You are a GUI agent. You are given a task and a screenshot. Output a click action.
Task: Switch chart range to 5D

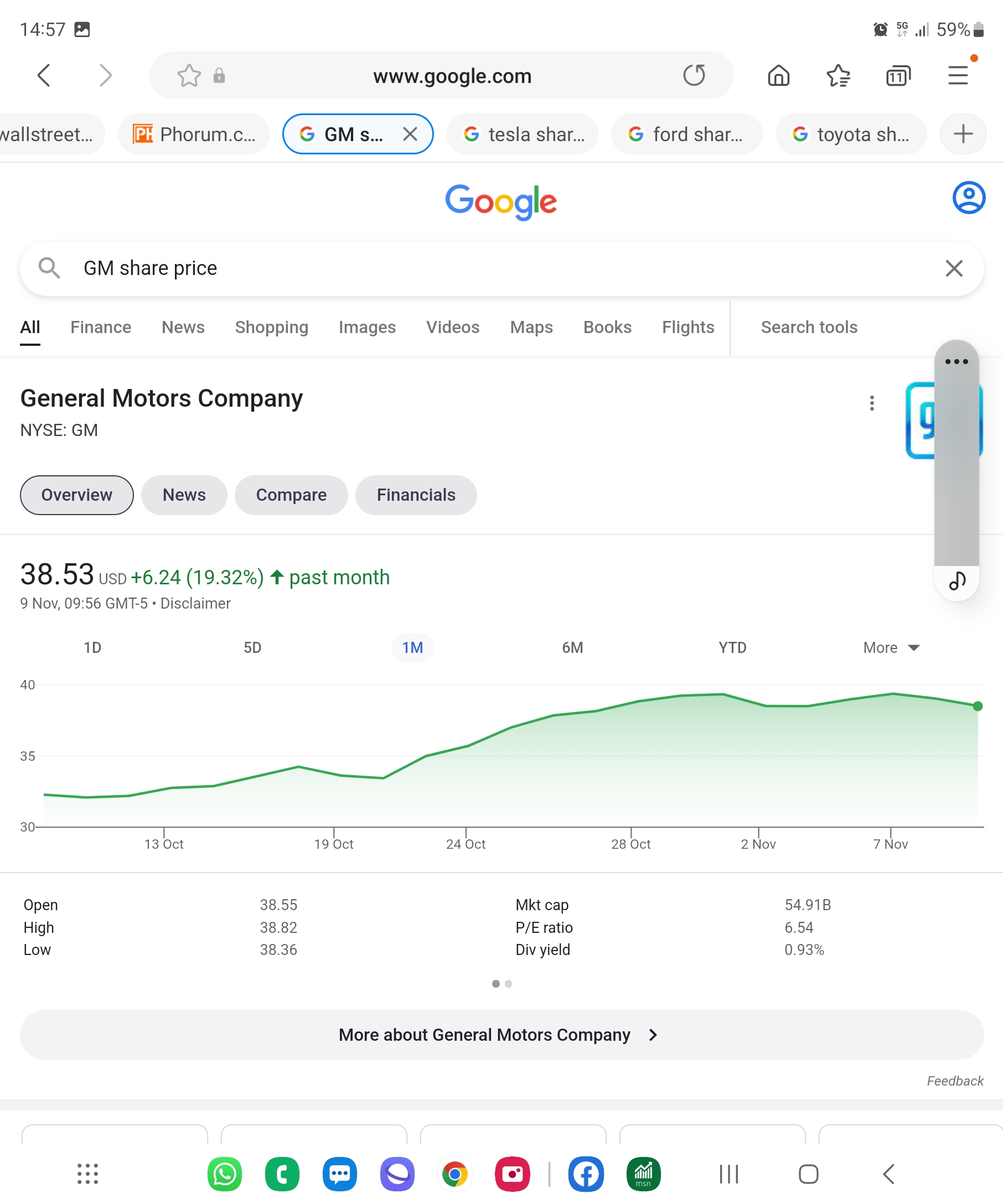pos(252,647)
